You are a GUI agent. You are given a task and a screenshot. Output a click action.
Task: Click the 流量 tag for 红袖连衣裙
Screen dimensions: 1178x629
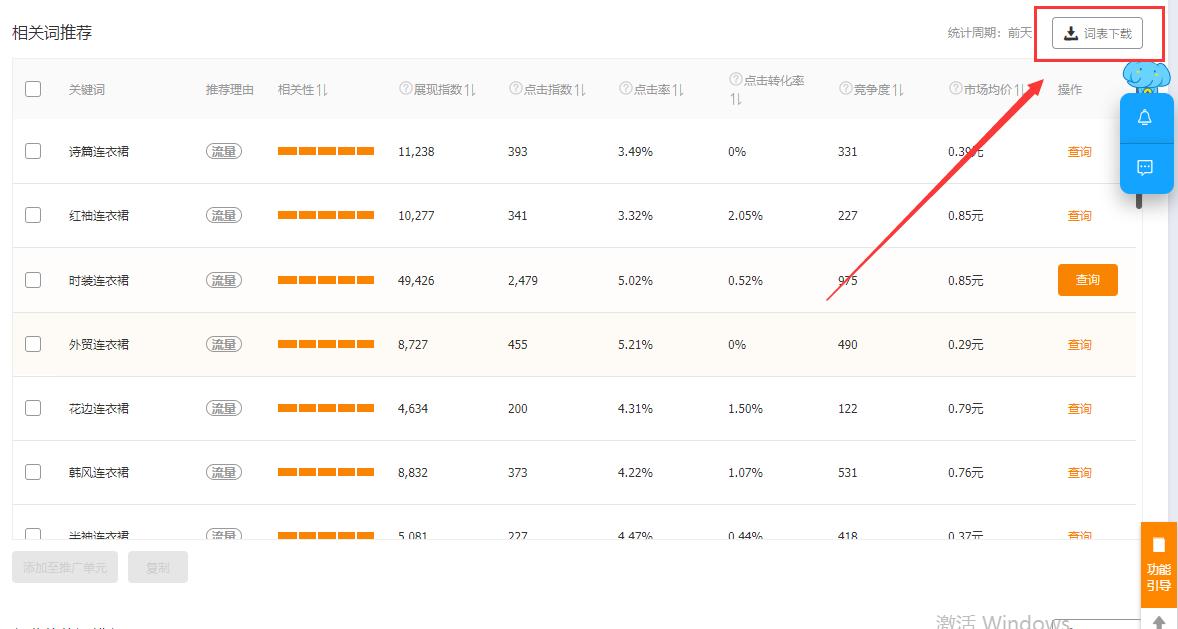224,215
